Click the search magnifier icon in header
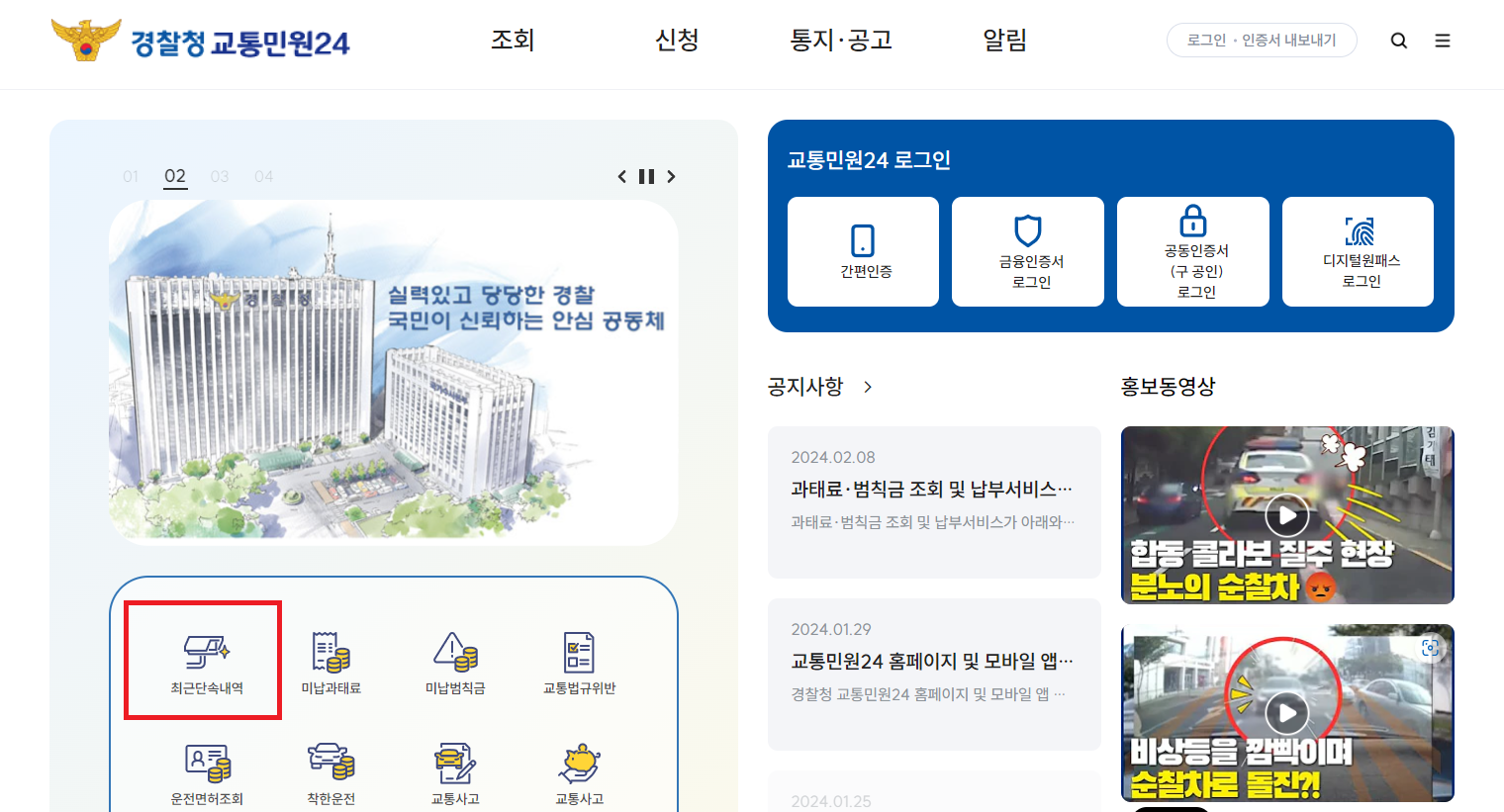Viewport: 1504px width, 812px height. (1399, 41)
